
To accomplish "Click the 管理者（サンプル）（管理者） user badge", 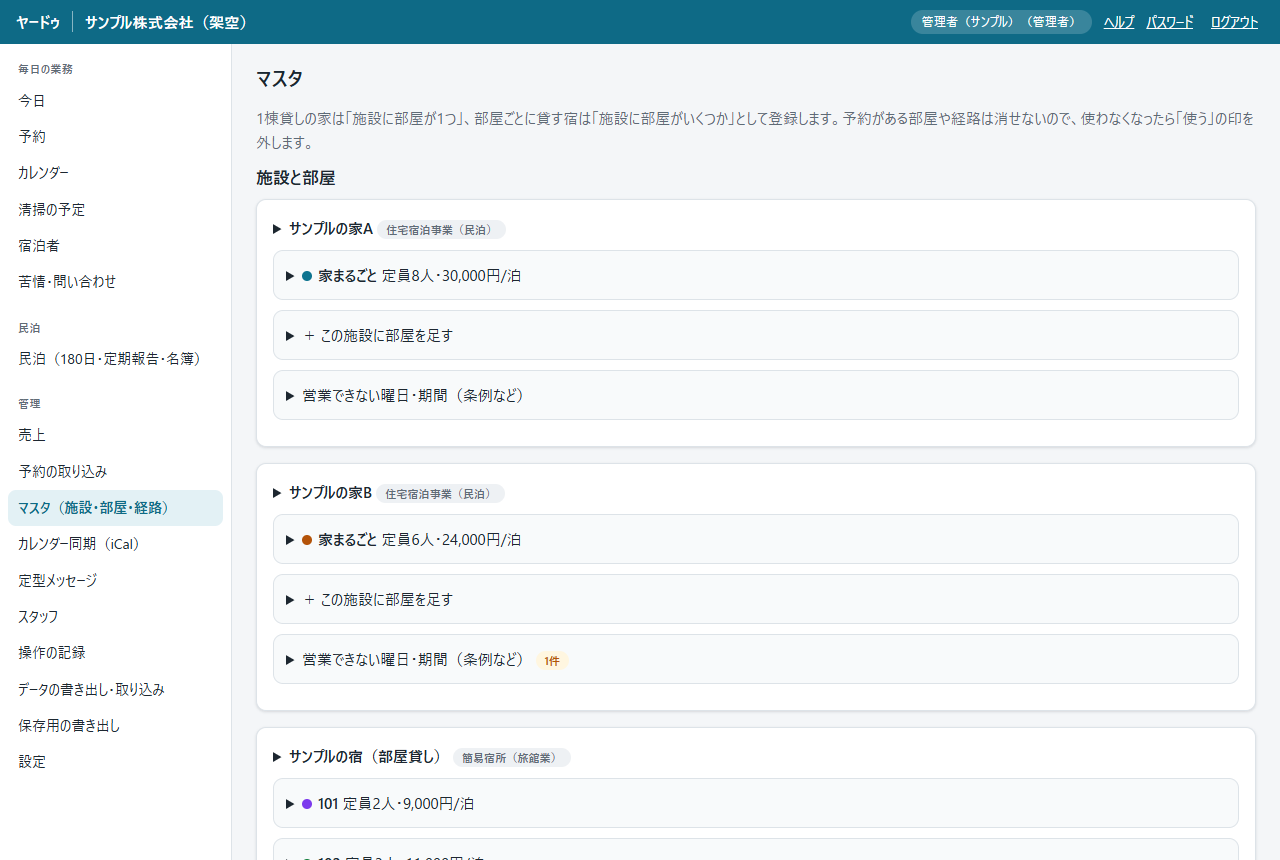I will pyautogui.click(x=1001, y=22).
